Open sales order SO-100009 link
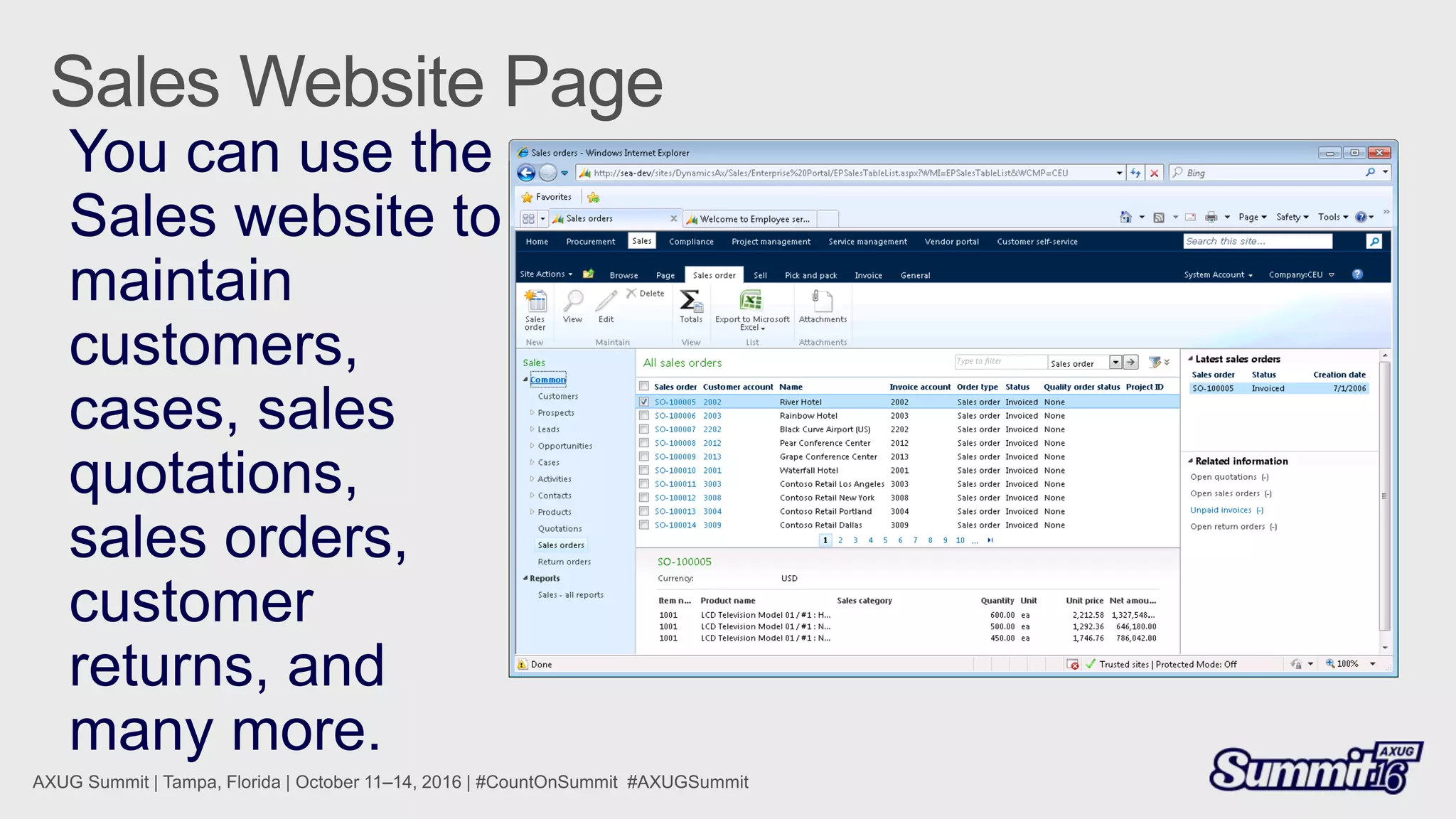Viewport: 1456px width, 819px height. (675, 457)
